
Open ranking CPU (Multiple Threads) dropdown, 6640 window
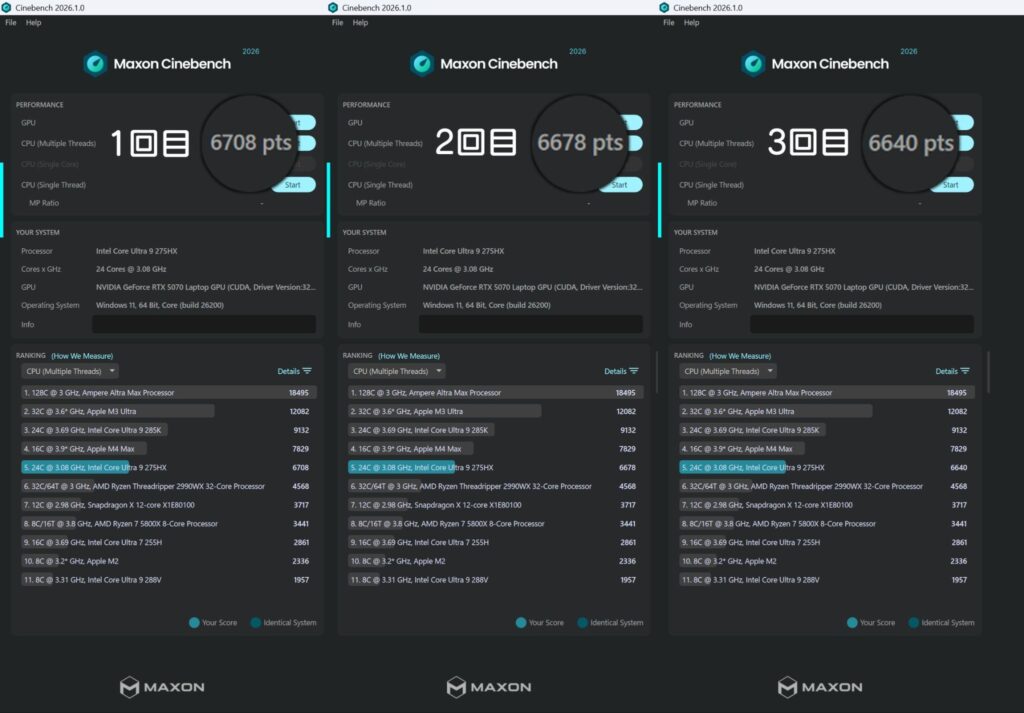(x=728, y=371)
